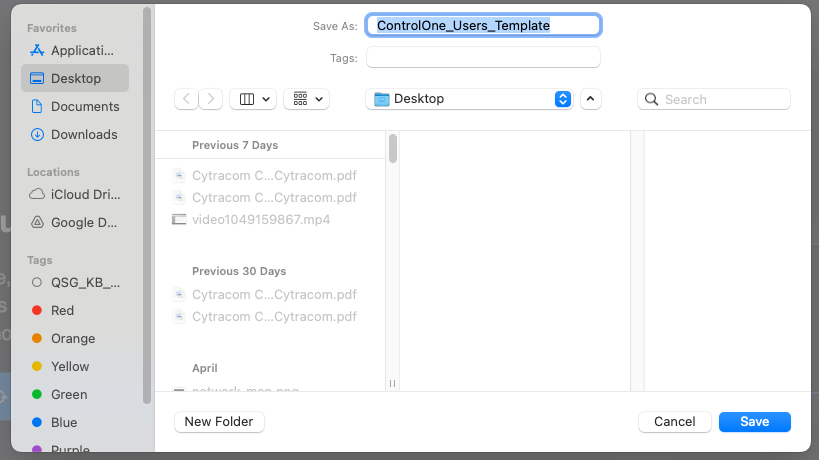Open the Documents sidebar folder
Screen dimensions: 819x460
click(x=84, y=106)
